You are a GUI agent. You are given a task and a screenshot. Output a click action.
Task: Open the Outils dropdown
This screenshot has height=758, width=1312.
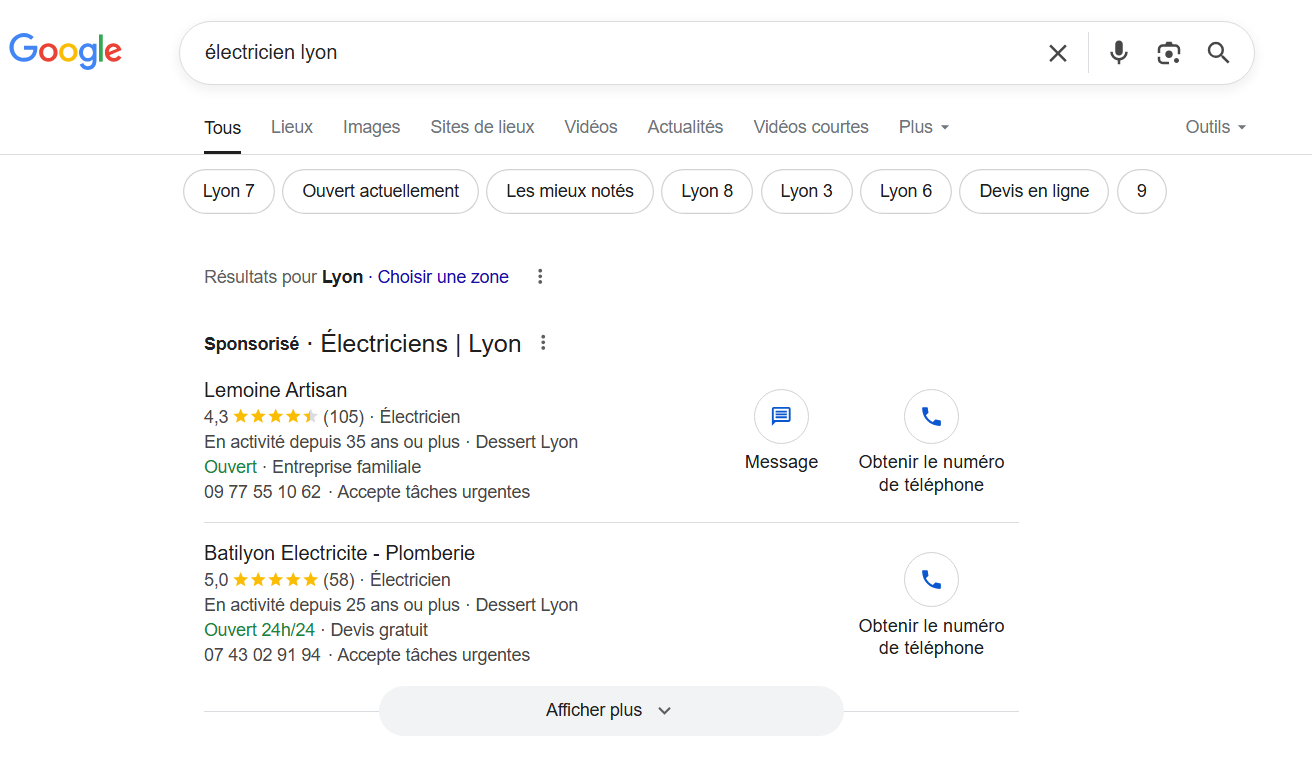(1216, 127)
